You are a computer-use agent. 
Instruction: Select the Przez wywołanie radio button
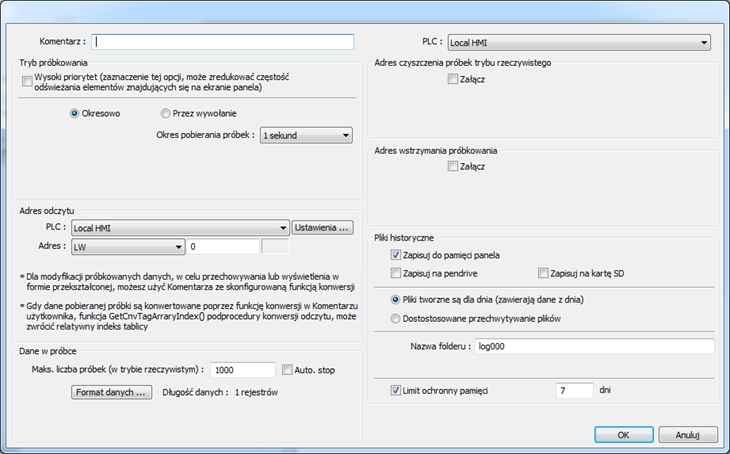[x=165, y=113]
